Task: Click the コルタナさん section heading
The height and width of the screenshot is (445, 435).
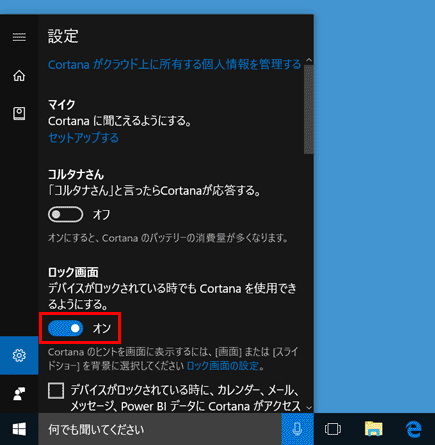Action: click(x=76, y=174)
